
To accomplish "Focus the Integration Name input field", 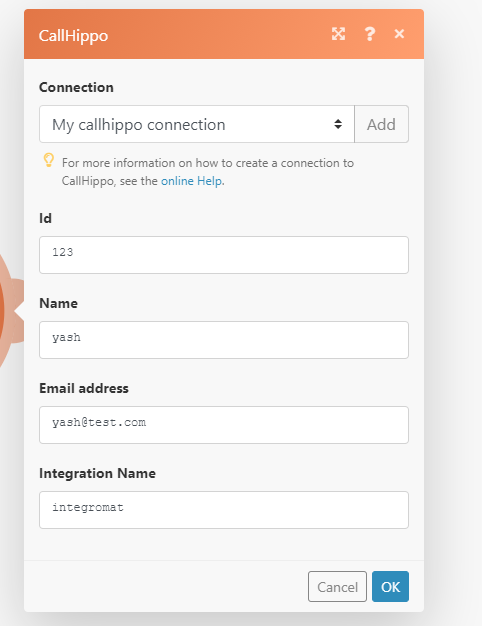I will 224,510.
